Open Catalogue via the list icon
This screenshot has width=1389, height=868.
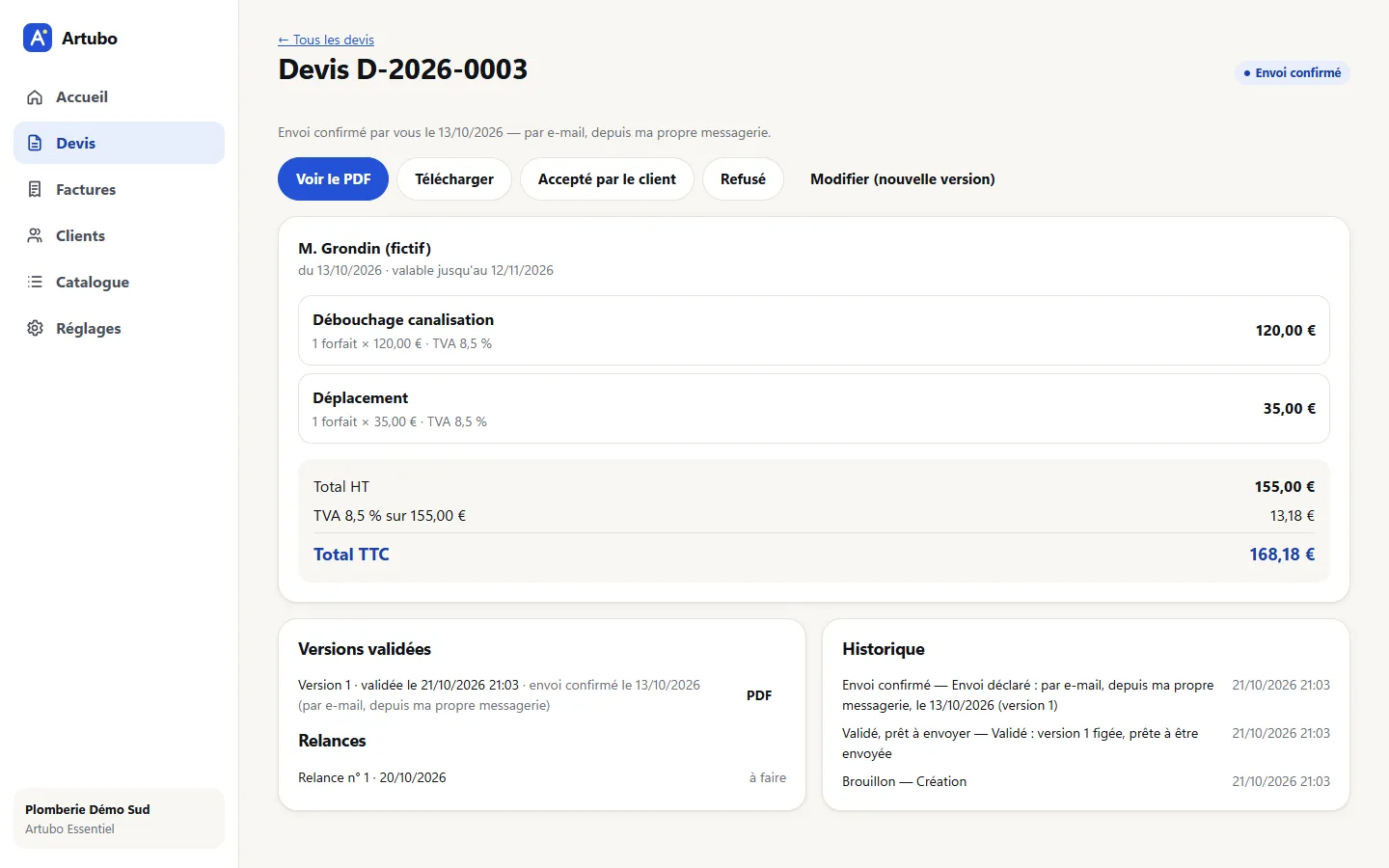pos(35,282)
